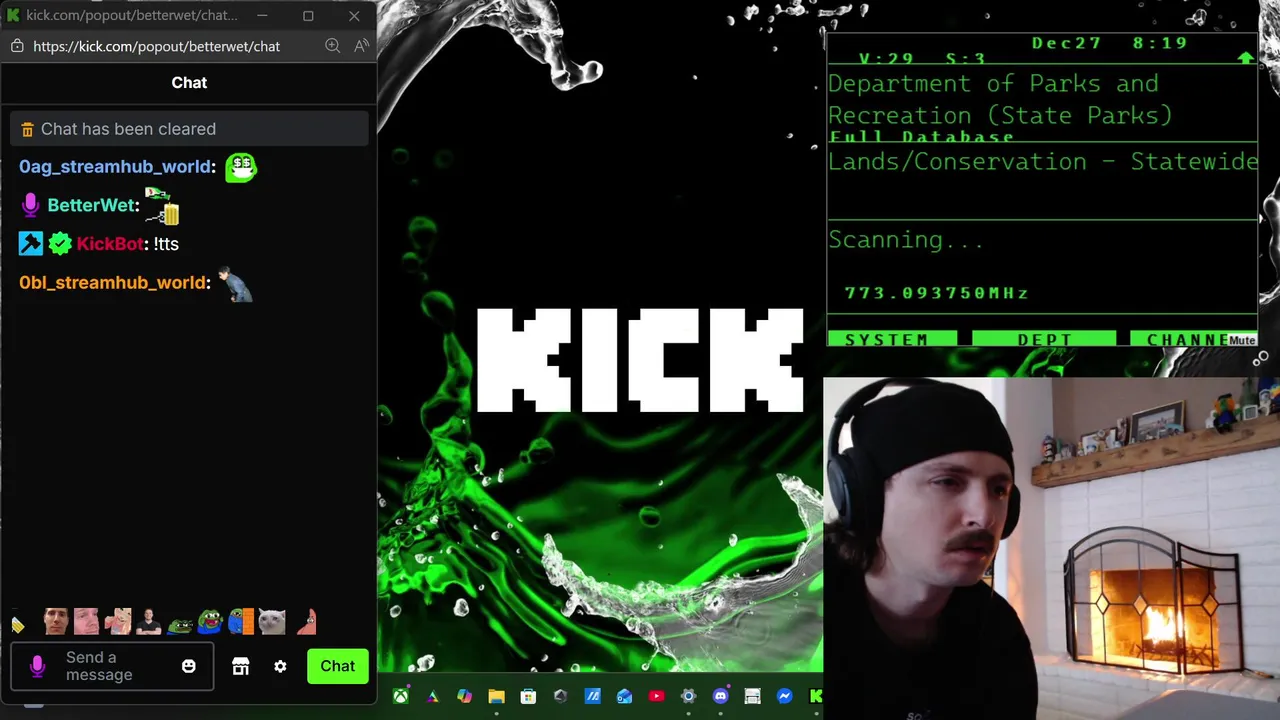Insert the crossed-arms man emote
Viewport: 1280px width, 720px height.
coord(148,622)
